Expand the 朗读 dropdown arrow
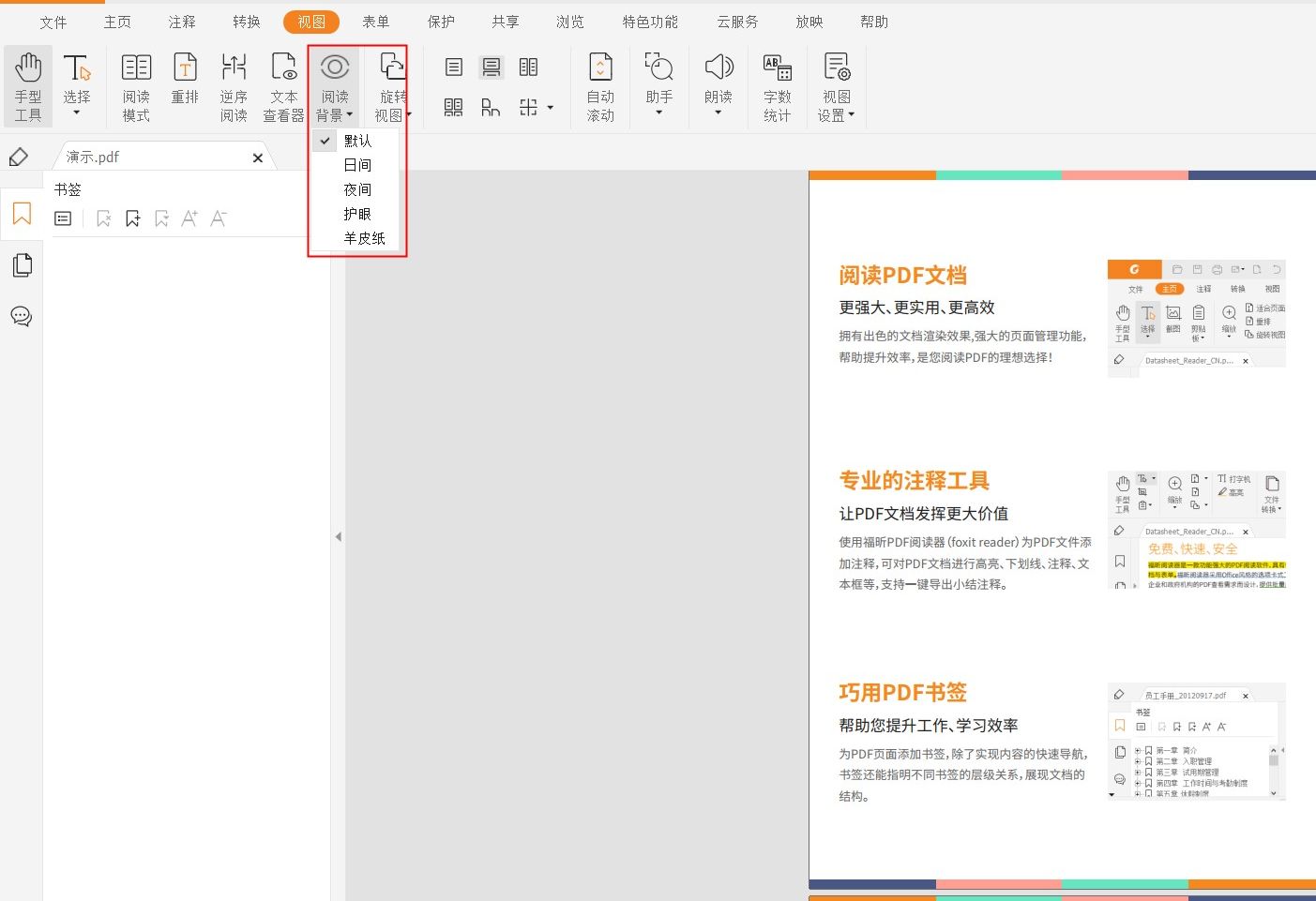 pos(719,113)
